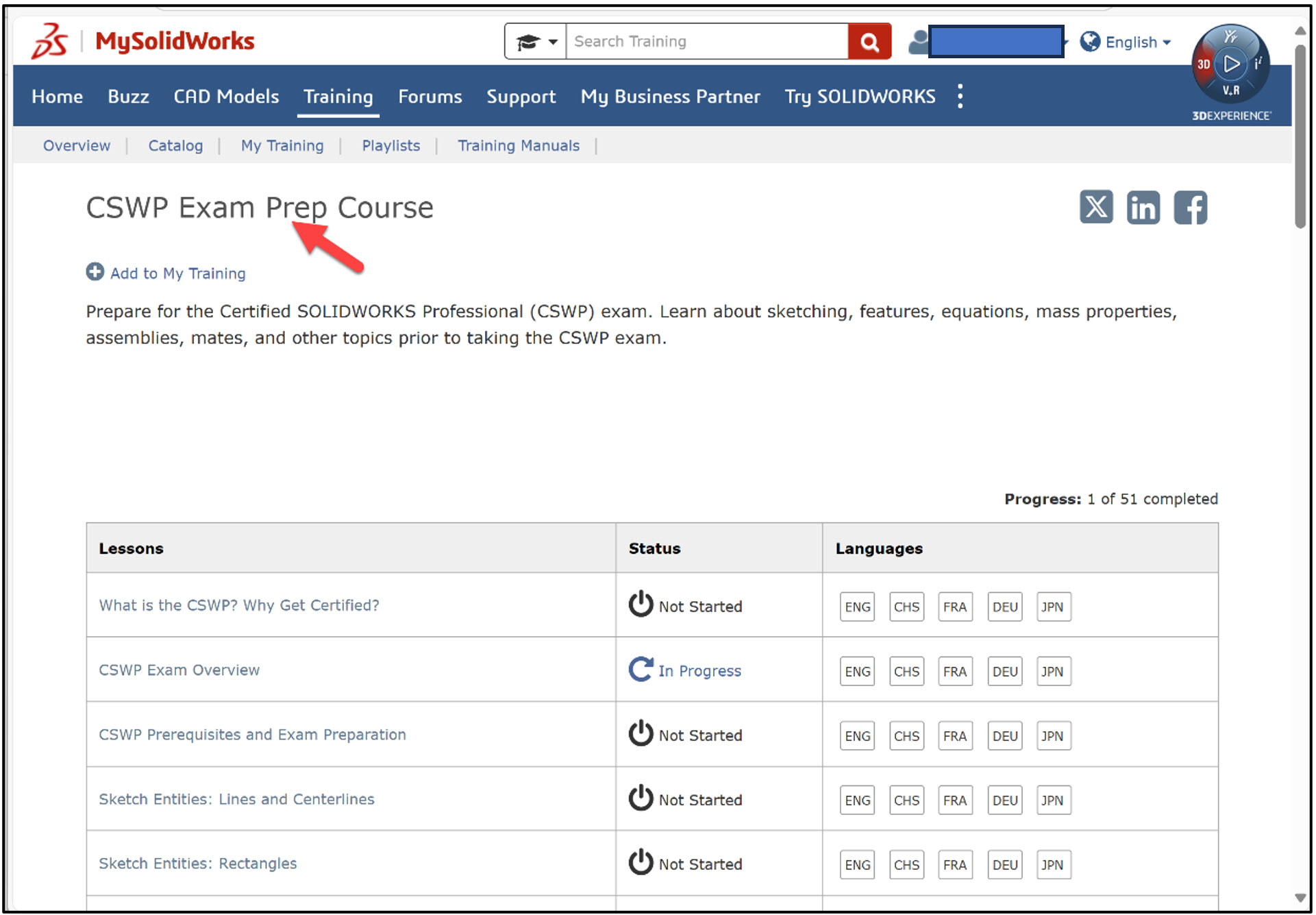Click the plus icon beside Add to My Training
The width and height of the screenshot is (1316, 915).
click(95, 271)
